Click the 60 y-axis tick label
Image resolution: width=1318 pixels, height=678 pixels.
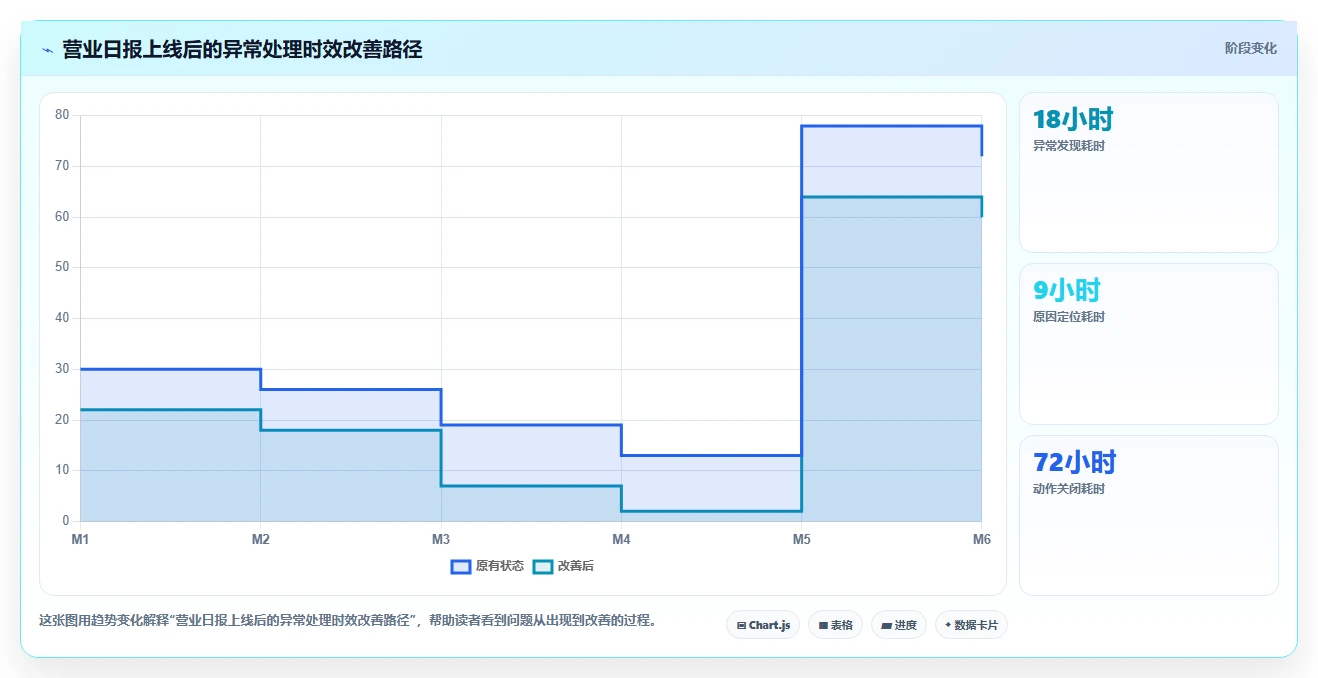coord(62,217)
